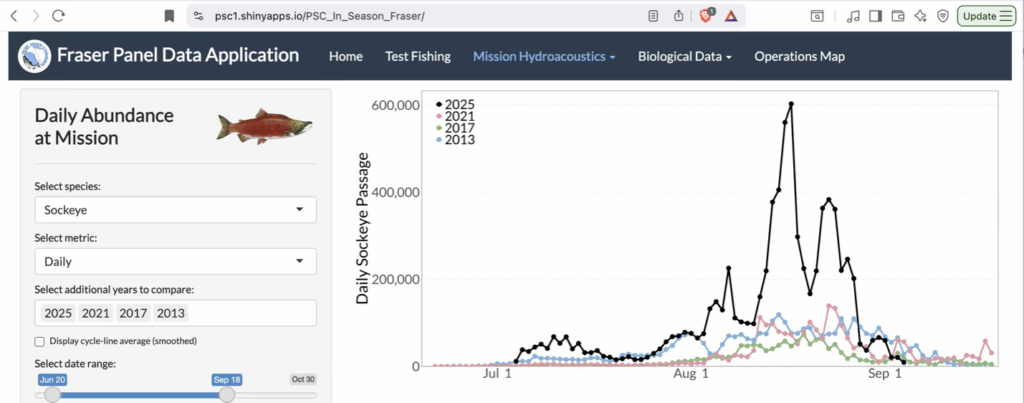Click the Operations Map link

tap(799, 57)
